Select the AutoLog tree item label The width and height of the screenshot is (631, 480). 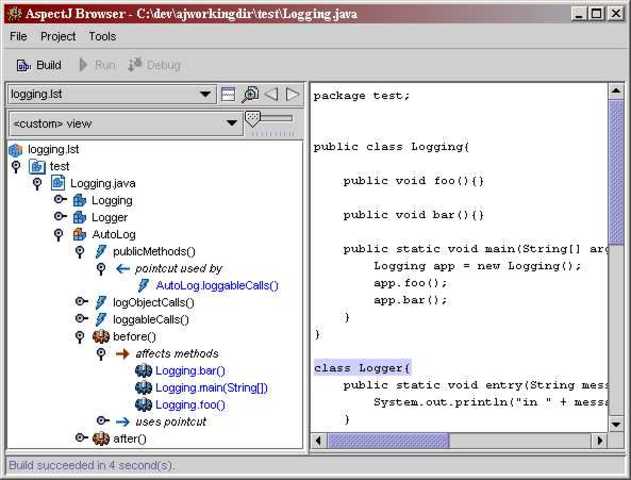pyautogui.click(x=113, y=234)
